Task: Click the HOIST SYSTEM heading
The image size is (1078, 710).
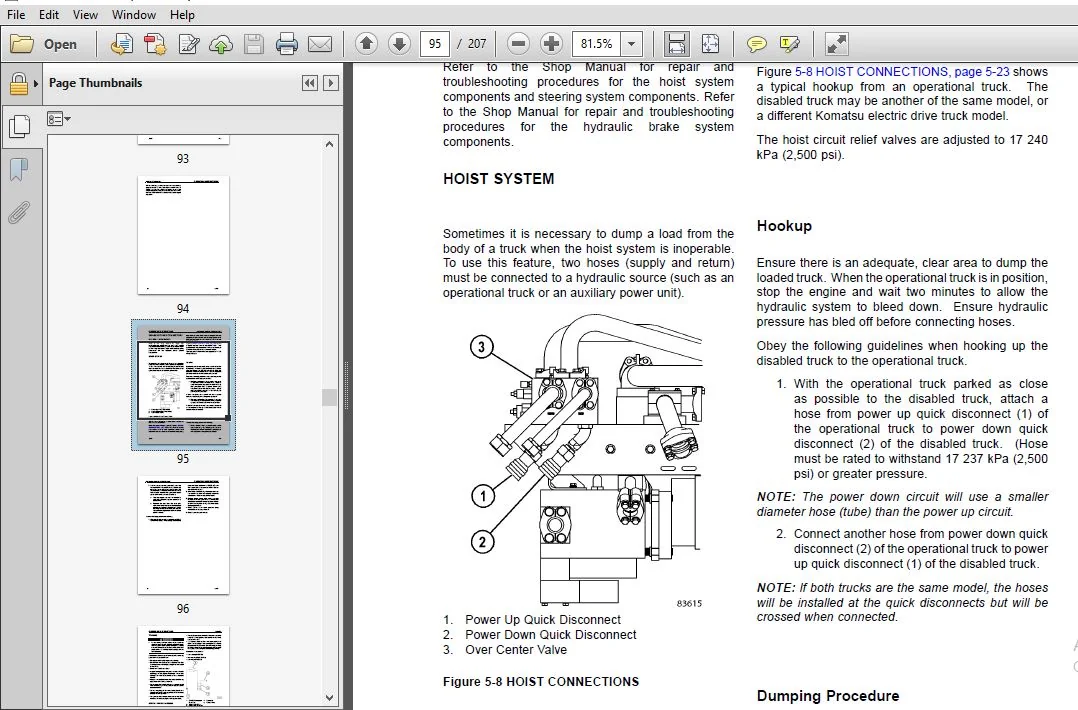Action: (x=498, y=179)
